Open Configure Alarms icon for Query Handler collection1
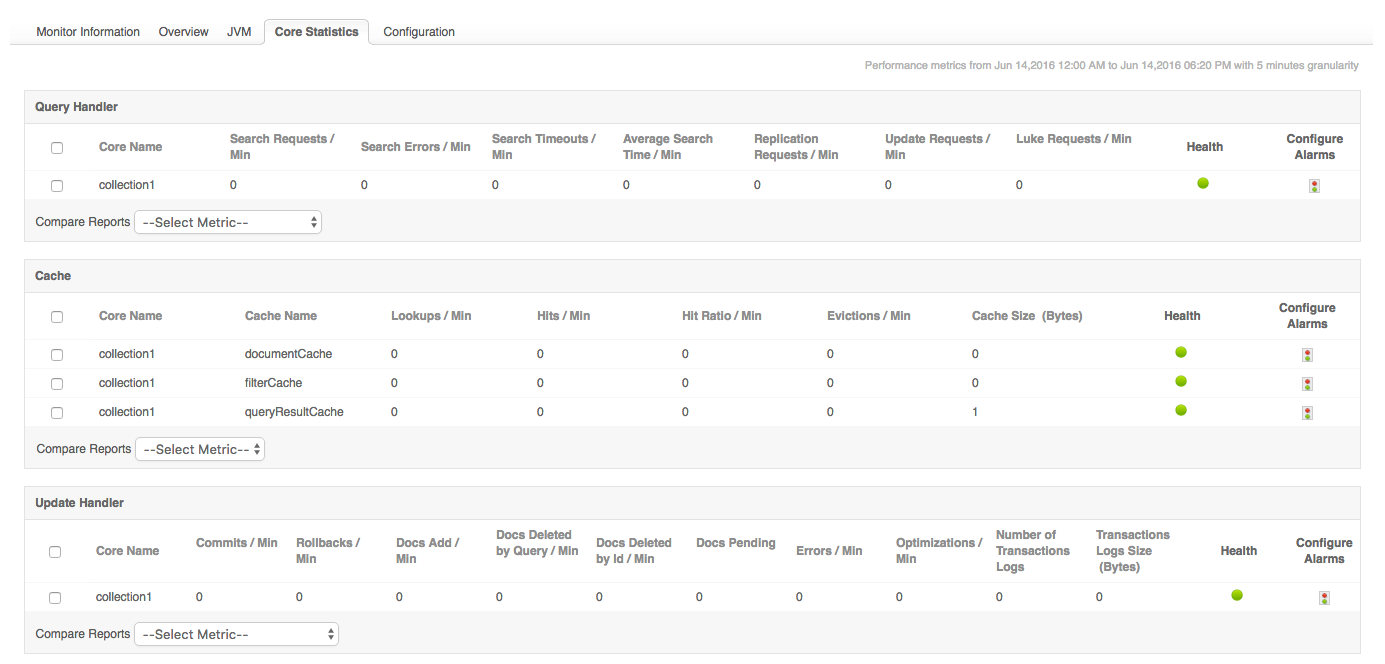1385x664 pixels. [x=1314, y=186]
